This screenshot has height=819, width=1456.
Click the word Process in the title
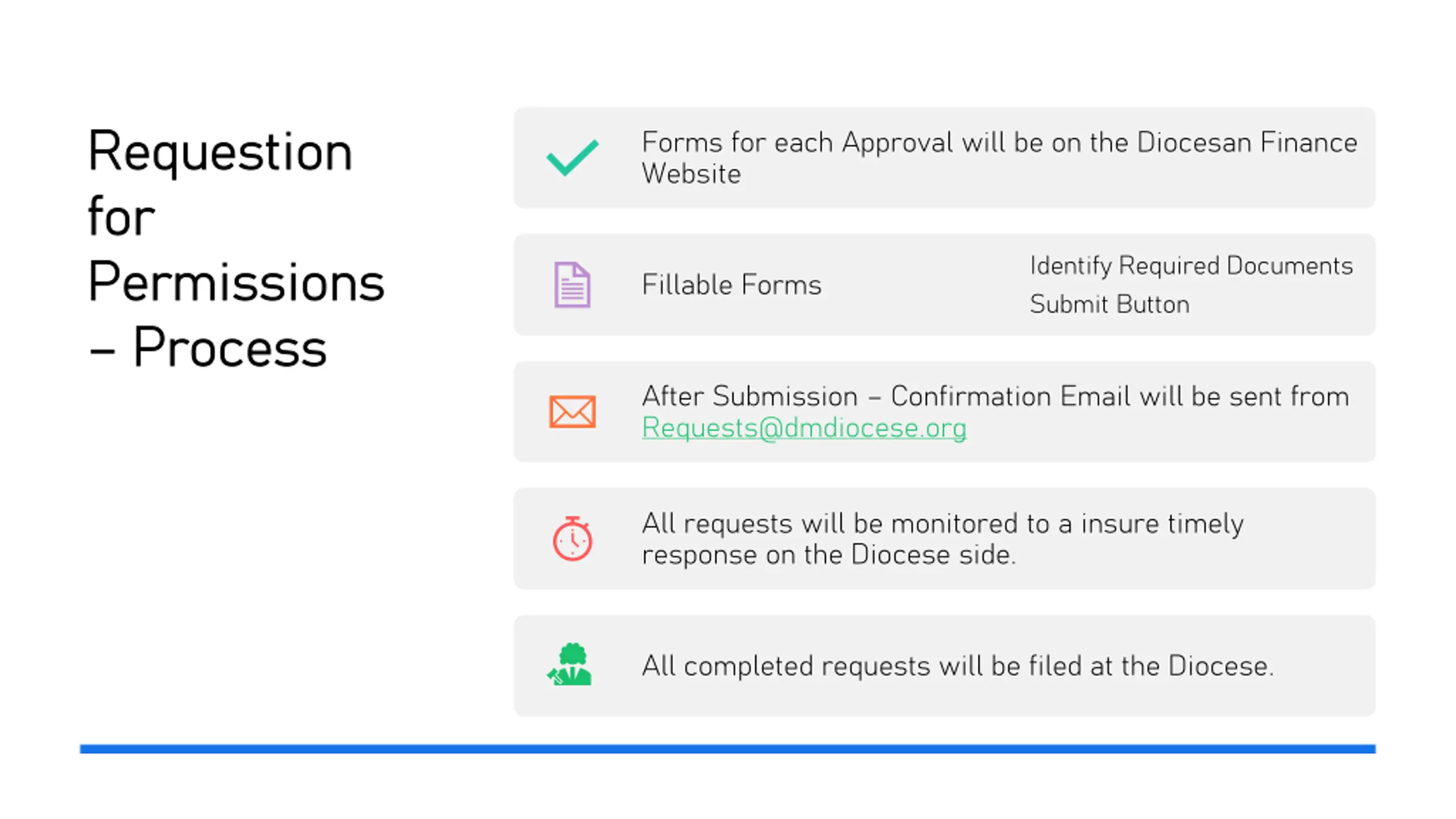230,347
